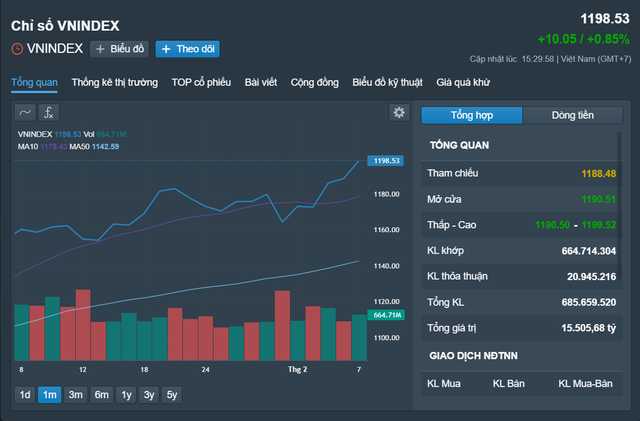Select the 1d time range
The width and height of the screenshot is (640, 421).
click(x=25, y=394)
